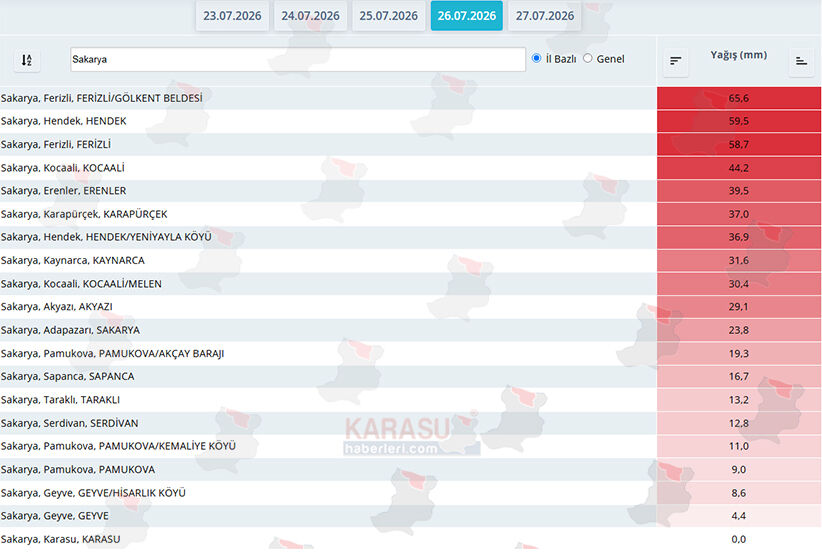Click the 12,8 rainfall value

click(x=739, y=423)
